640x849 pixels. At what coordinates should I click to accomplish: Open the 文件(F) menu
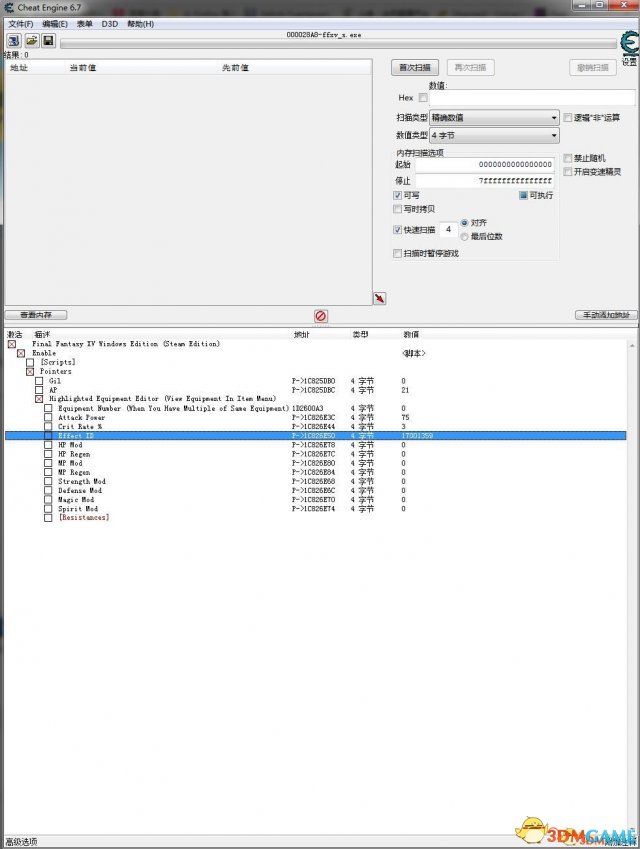pos(21,24)
